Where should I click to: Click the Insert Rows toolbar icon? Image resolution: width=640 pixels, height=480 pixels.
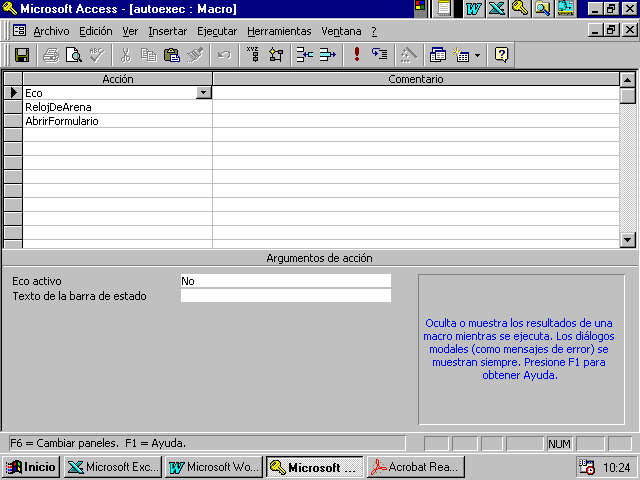(x=304, y=55)
